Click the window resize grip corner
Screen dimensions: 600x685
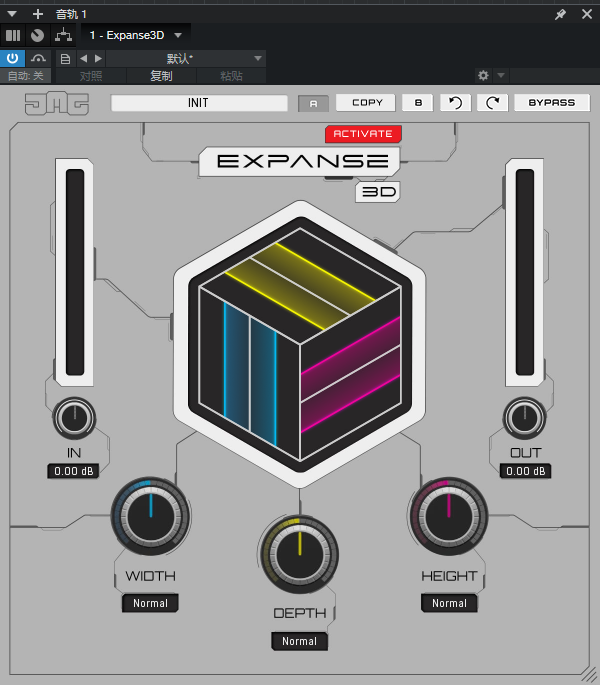[590, 674]
